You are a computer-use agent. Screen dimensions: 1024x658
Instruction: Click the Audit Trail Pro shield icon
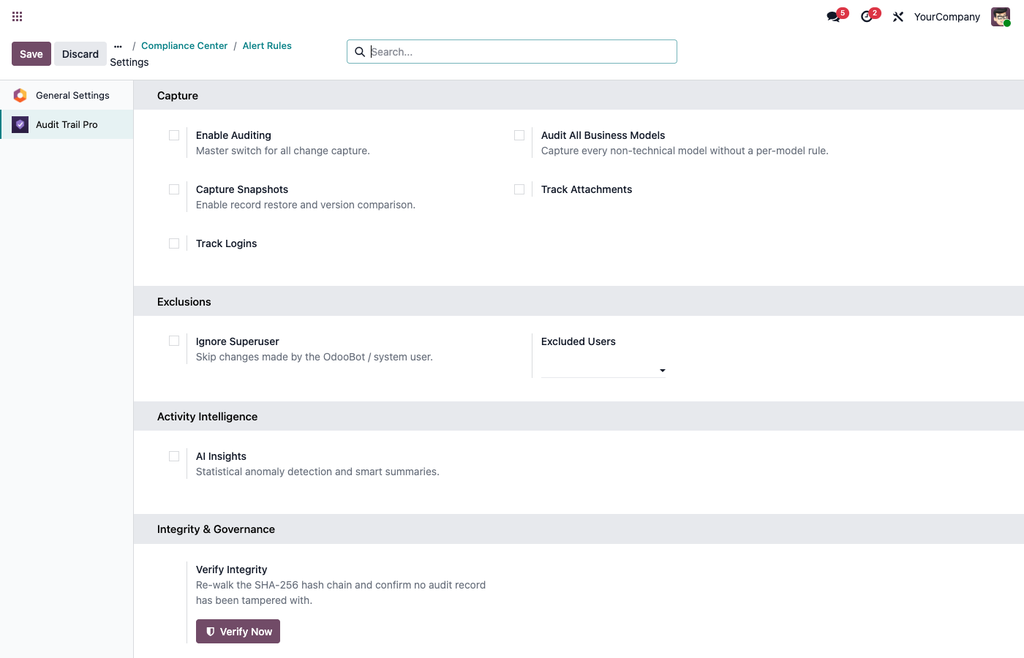20,125
